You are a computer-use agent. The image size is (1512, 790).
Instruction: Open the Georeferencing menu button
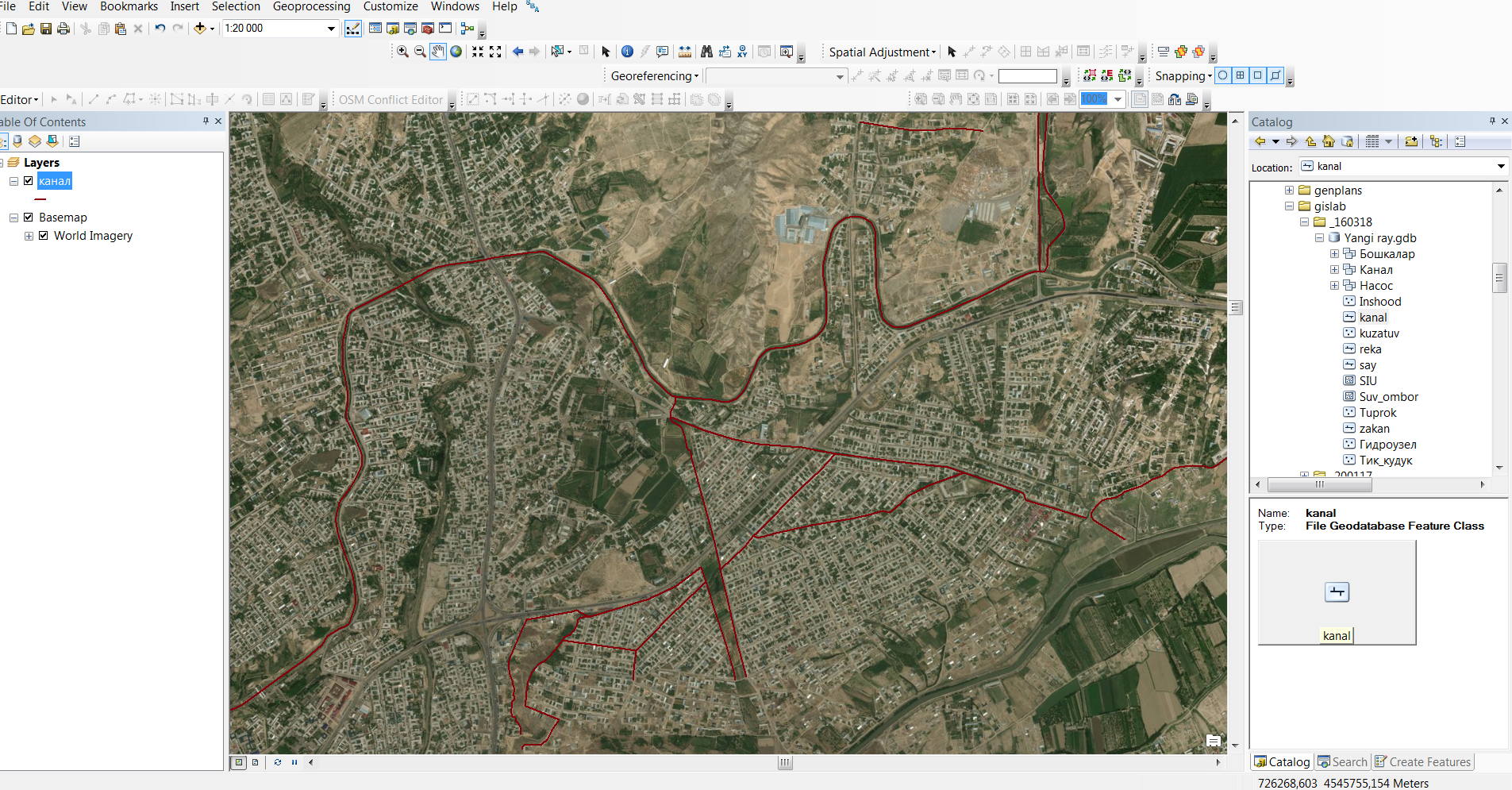pyautogui.click(x=655, y=76)
